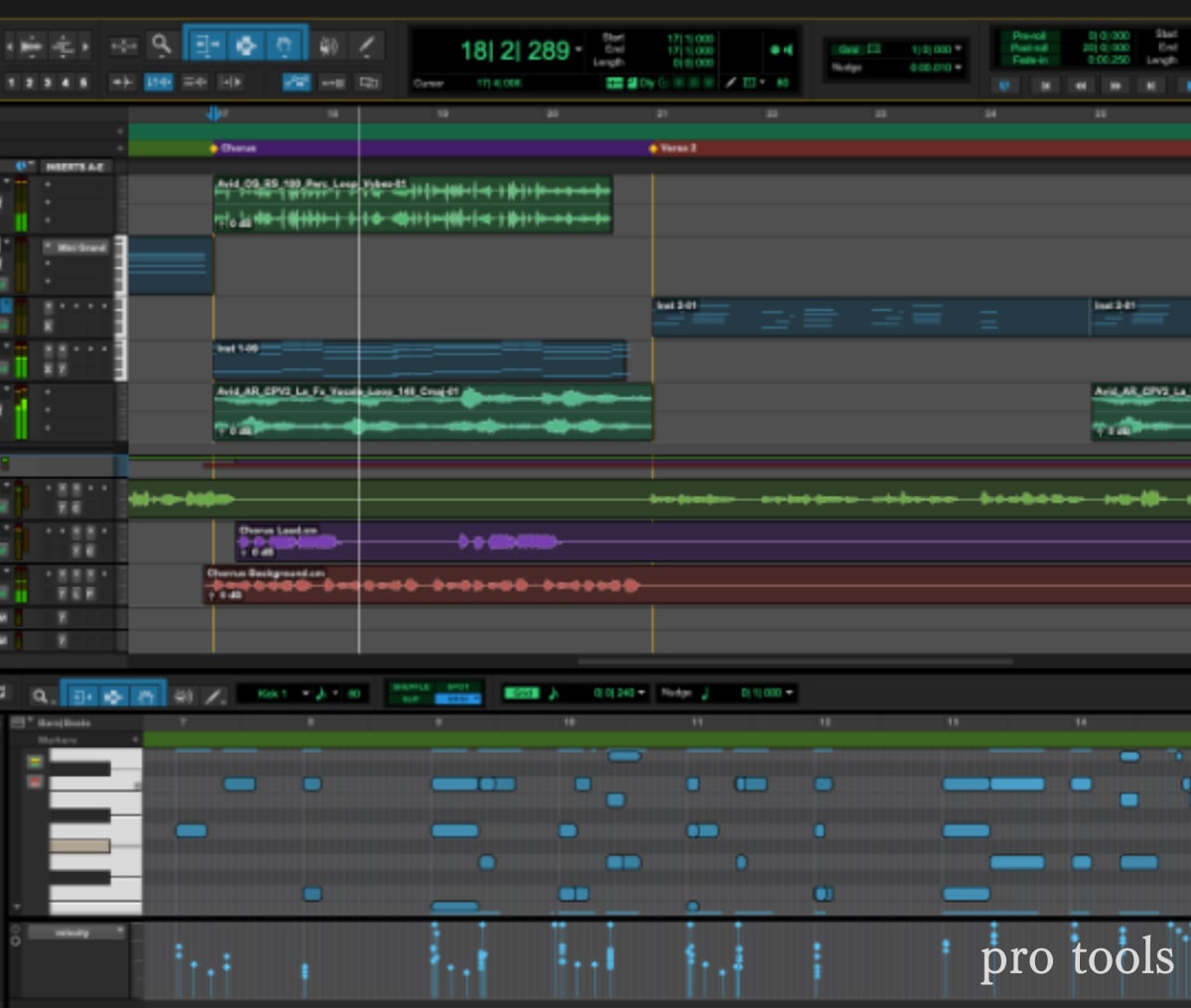Select zoom preset 5
This screenshot has height=1008, width=1191.
(83, 82)
